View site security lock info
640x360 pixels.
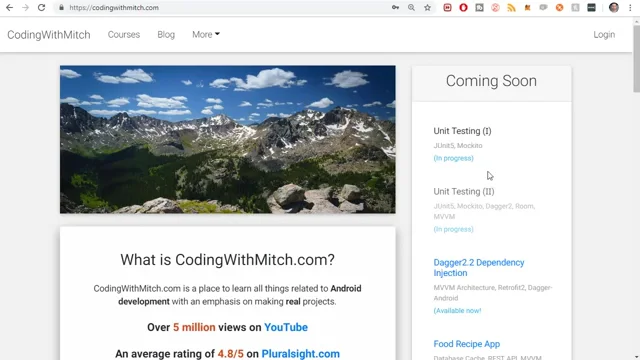61,7
